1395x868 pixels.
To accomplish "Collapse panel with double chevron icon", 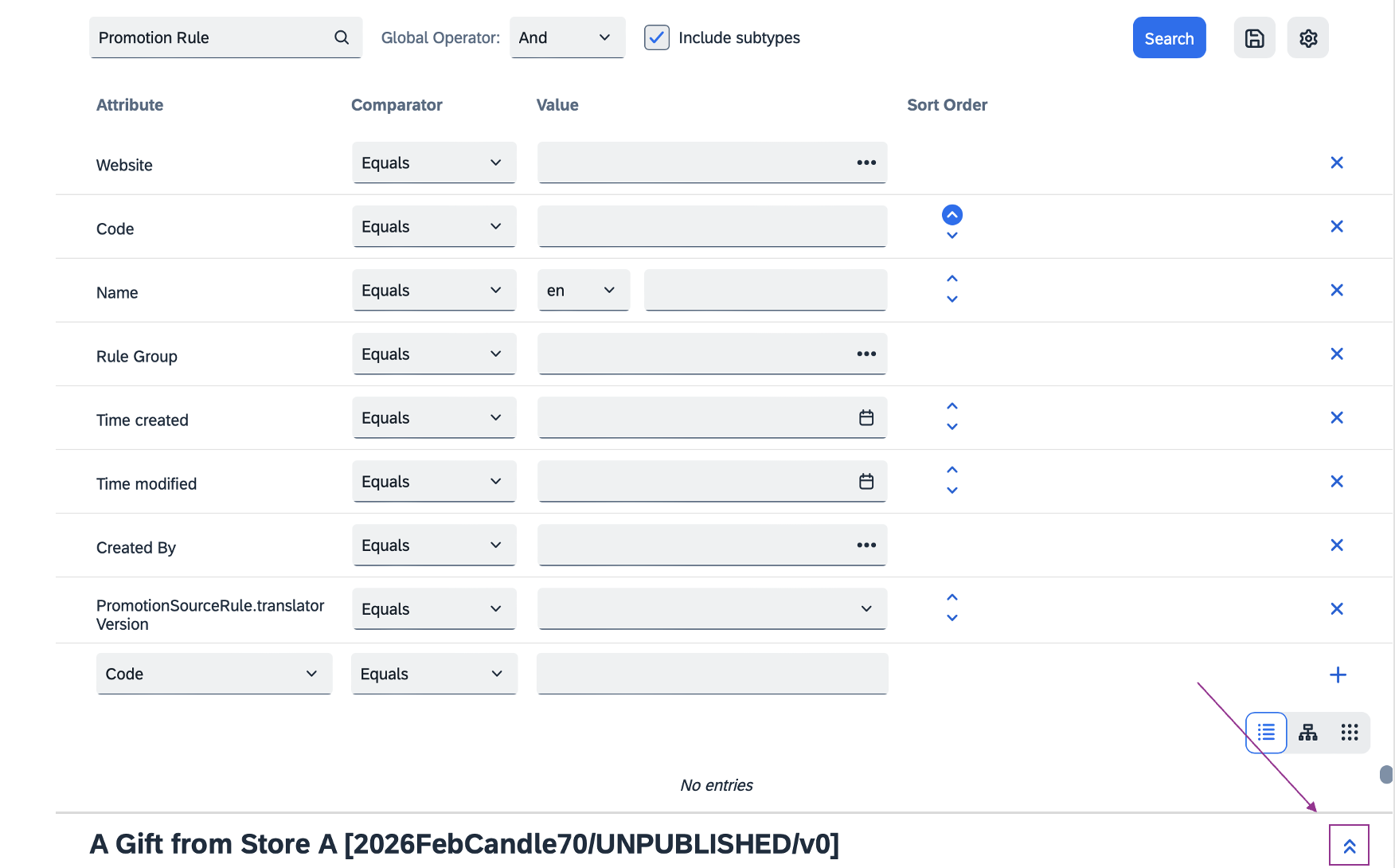I will click(x=1349, y=846).
